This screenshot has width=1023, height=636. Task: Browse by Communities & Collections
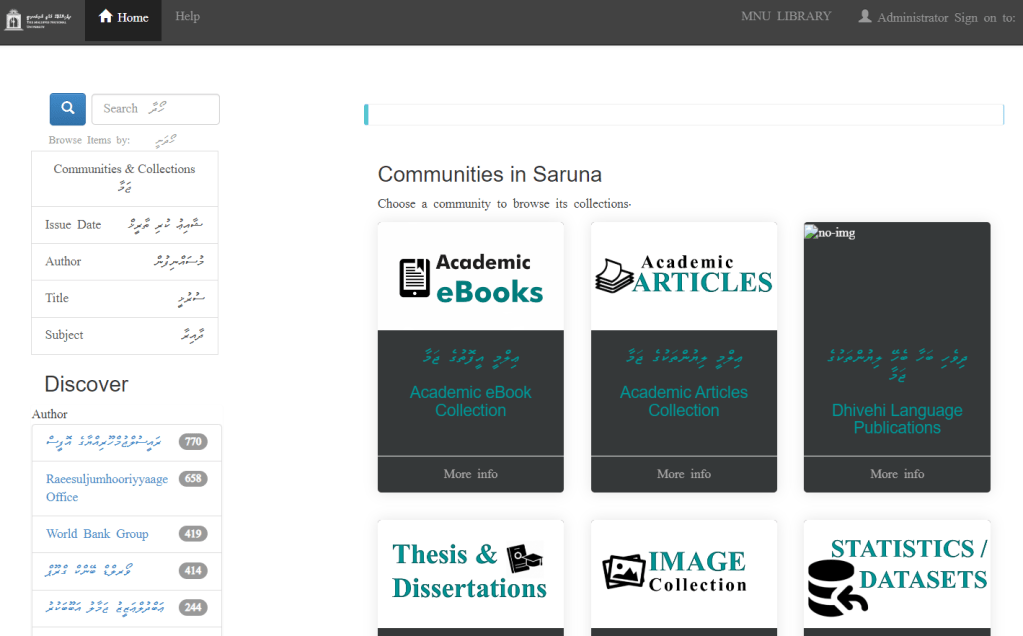(124, 170)
